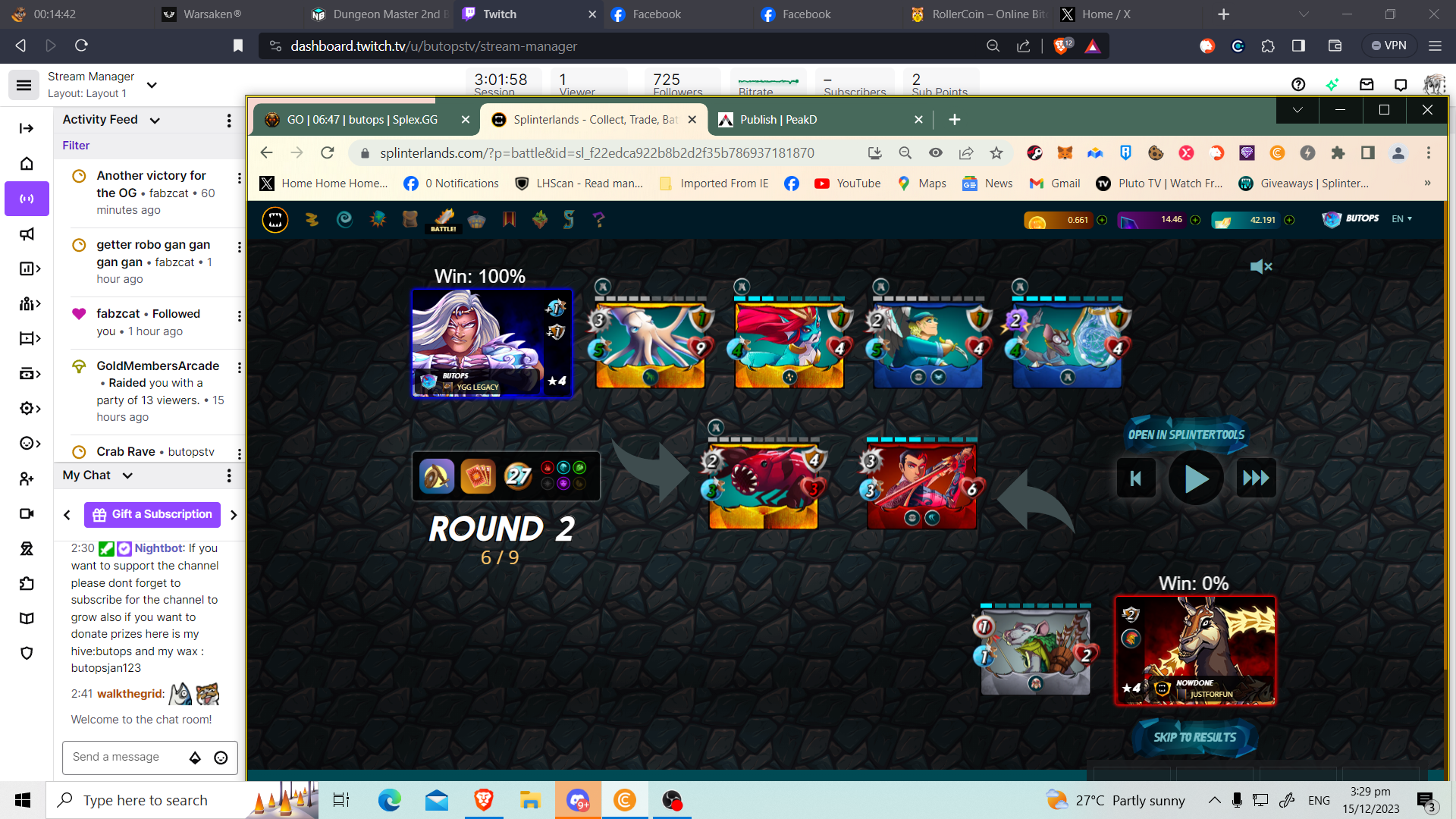Expand Community section in Twitch sidebar
Viewport: 1456px width, 819px height.
(x=29, y=303)
